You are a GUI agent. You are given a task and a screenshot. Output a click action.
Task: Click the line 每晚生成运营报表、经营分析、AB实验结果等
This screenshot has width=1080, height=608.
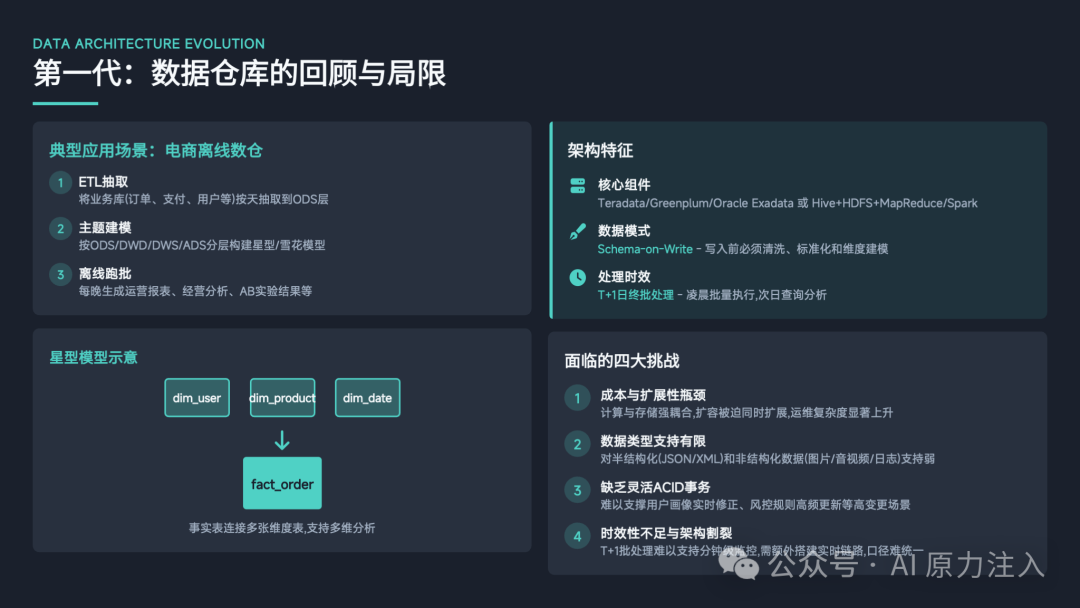pyautogui.click(x=195, y=291)
